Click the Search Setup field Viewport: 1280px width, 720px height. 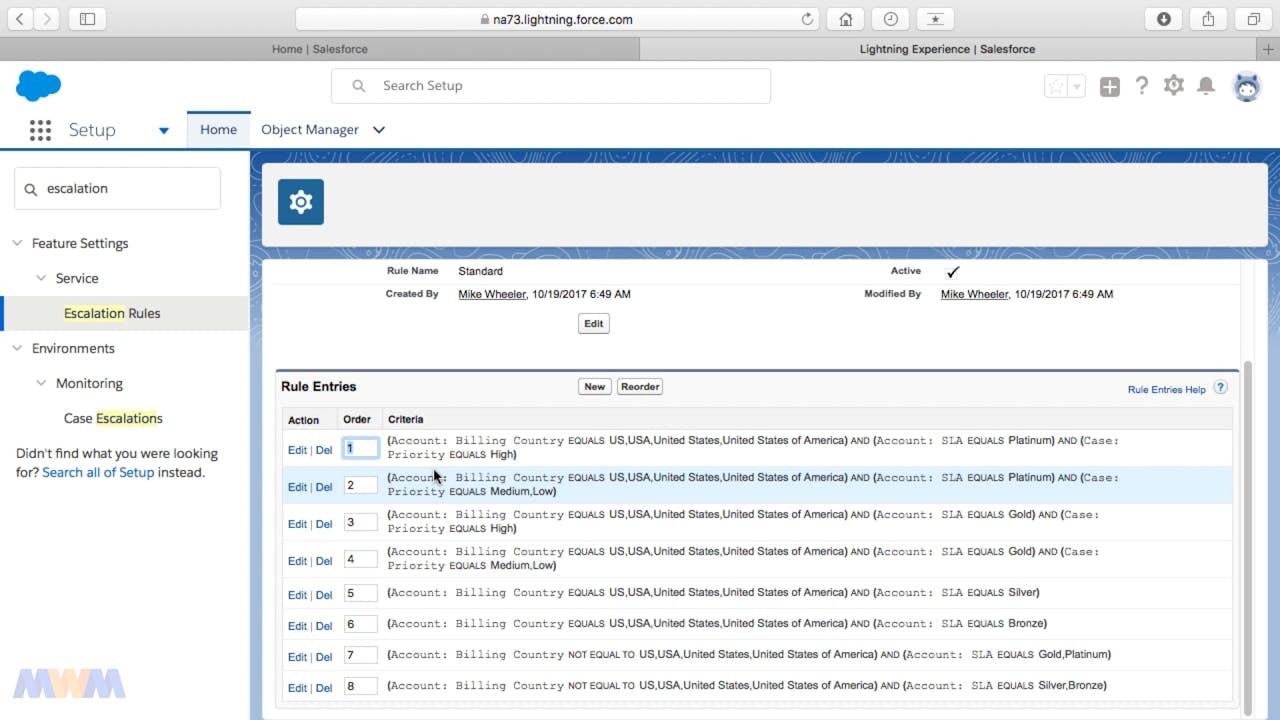(x=551, y=86)
